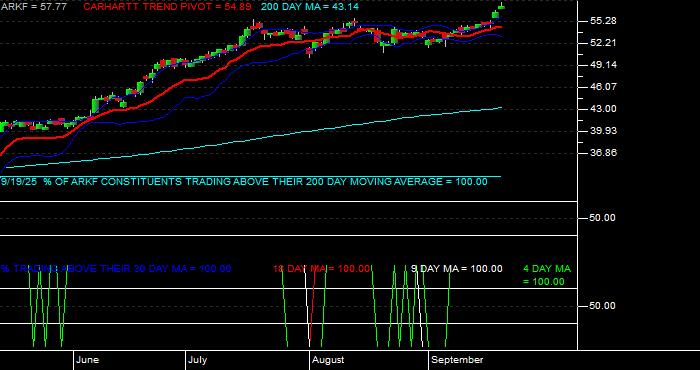Click the % TRADING ABOVE THEIR 30 DAY MA label
This screenshot has width=700, height=370.
click(x=116, y=269)
